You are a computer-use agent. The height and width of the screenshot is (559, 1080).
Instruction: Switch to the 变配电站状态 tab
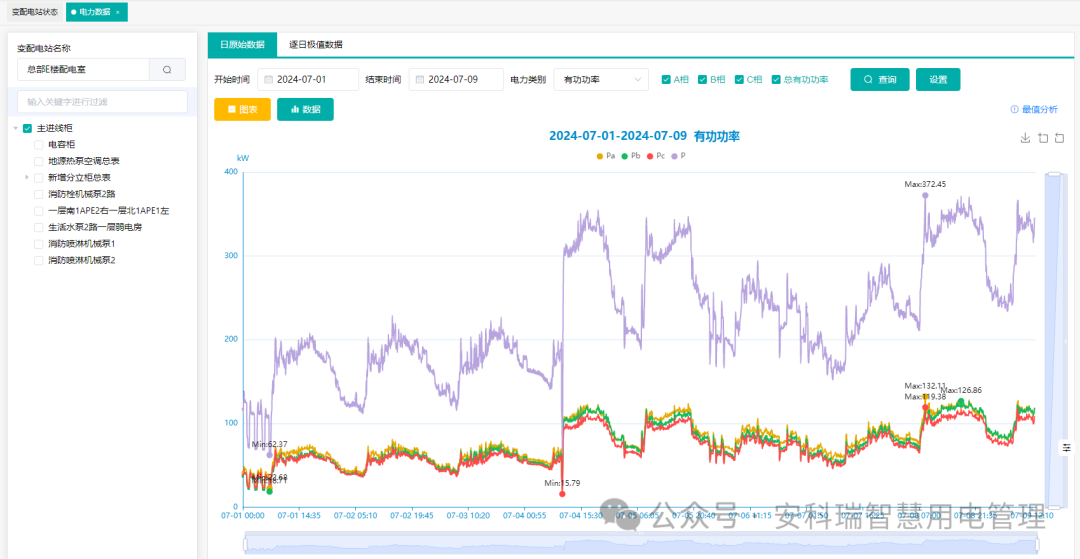point(34,12)
